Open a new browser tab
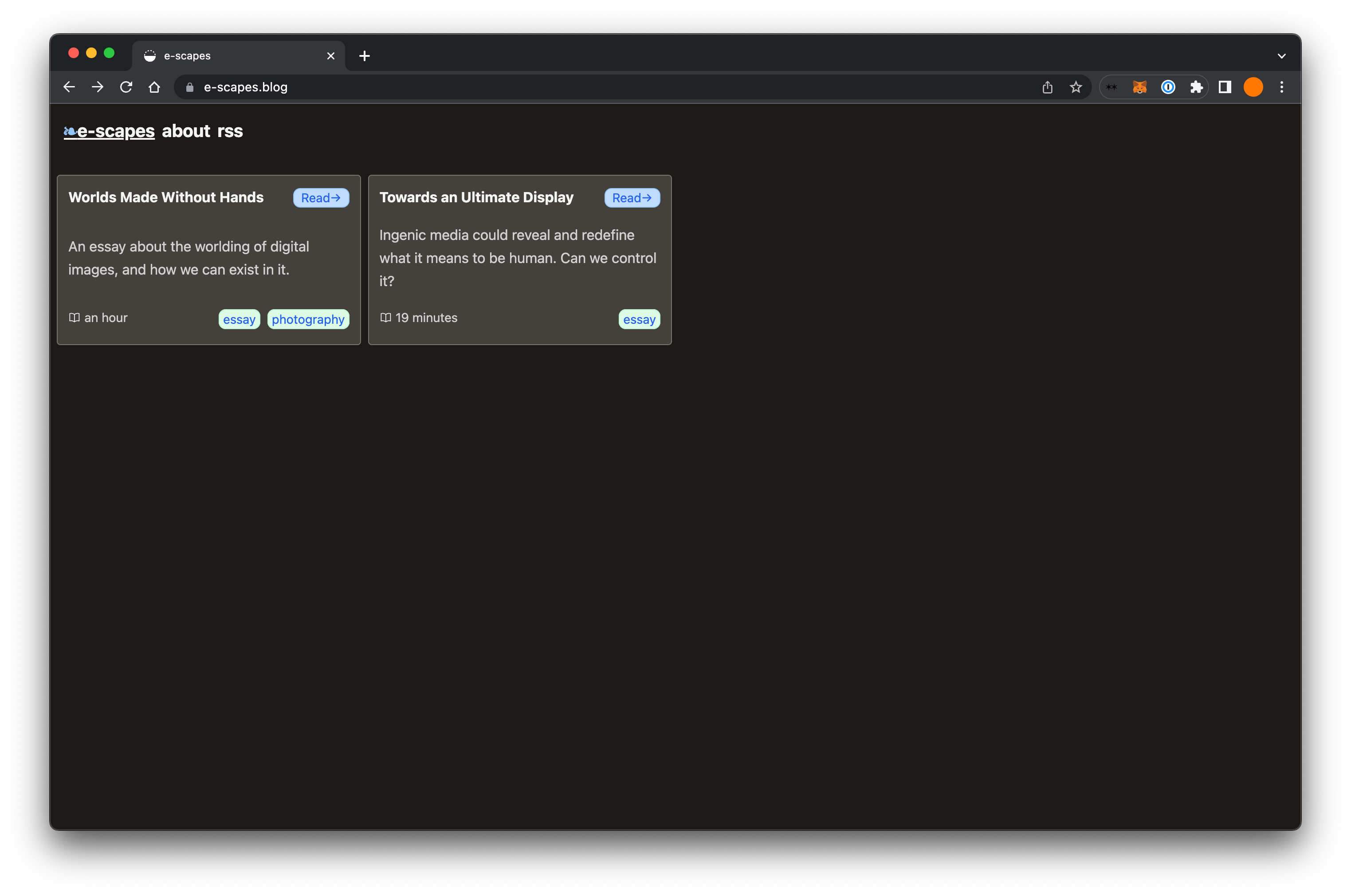The width and height of the screenshot is (1351, 896). pyautogui.click(x=365, y=56)
